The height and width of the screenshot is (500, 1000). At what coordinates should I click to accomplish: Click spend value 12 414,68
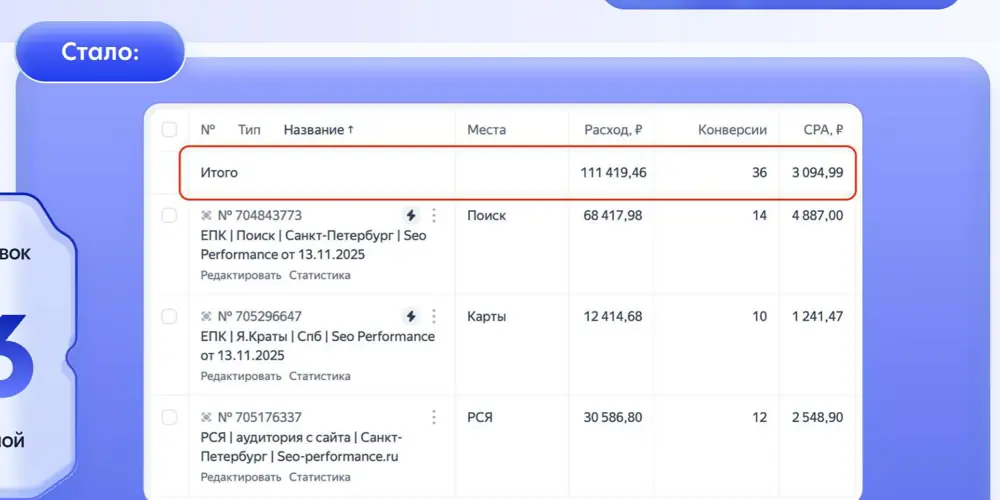(x=613, y=316)
